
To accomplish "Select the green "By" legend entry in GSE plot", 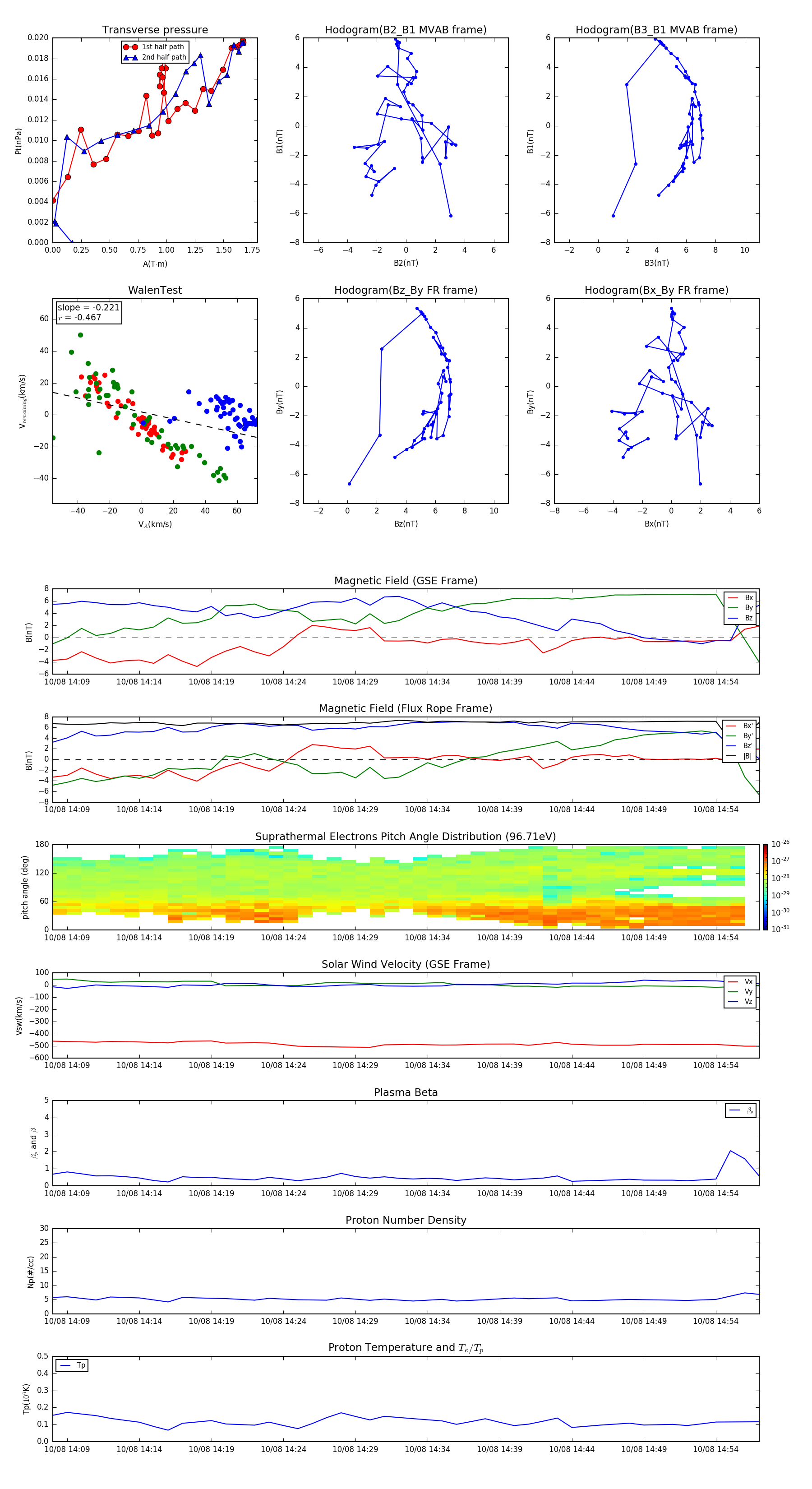I will click(740, 608).
